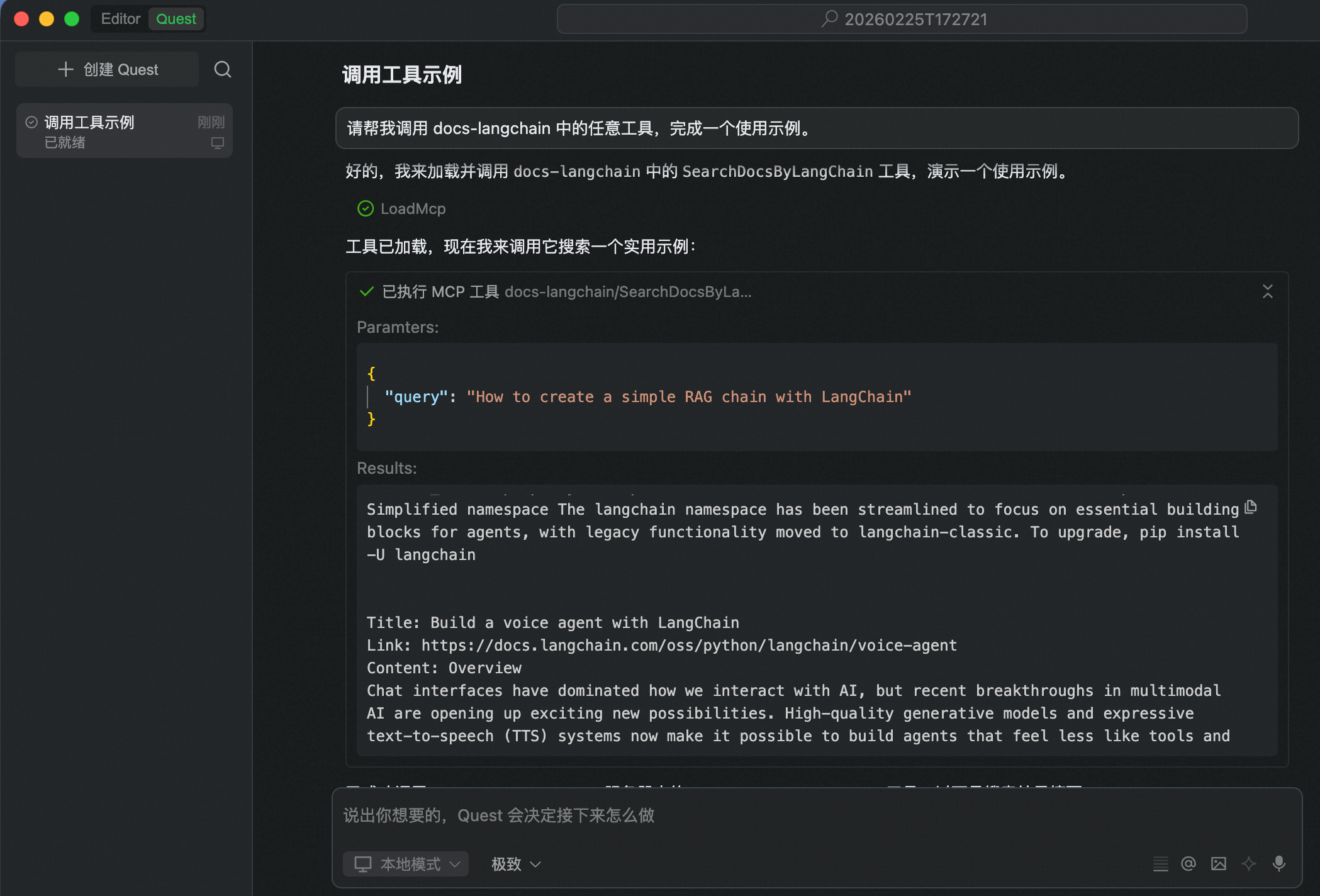Switch to the Quest tab

[176, 19]
